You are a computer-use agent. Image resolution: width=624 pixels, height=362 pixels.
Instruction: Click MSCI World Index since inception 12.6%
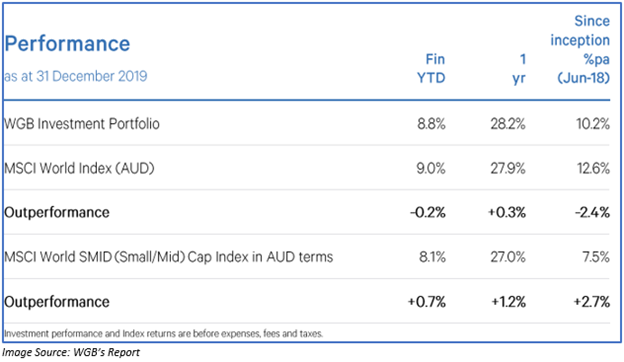(x=593, y=169)
